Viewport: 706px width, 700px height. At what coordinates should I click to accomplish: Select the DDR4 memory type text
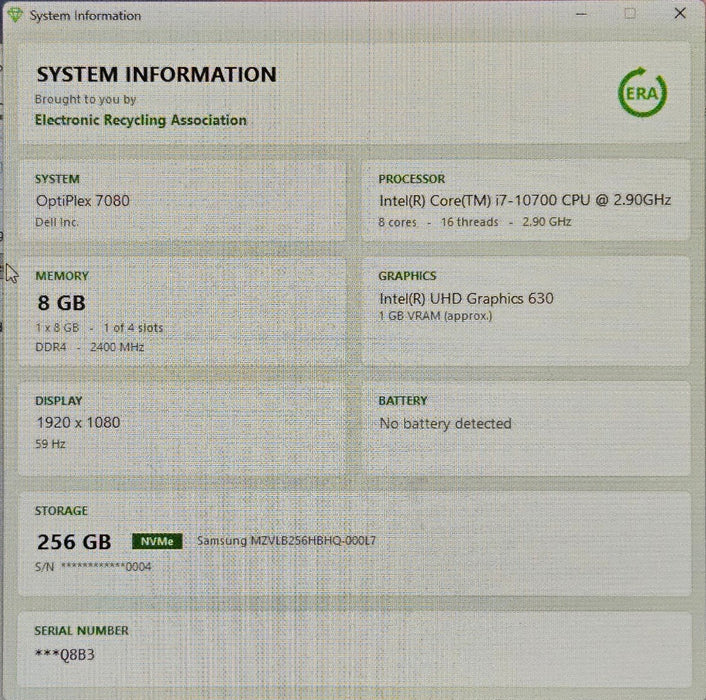tap(51, 347)
